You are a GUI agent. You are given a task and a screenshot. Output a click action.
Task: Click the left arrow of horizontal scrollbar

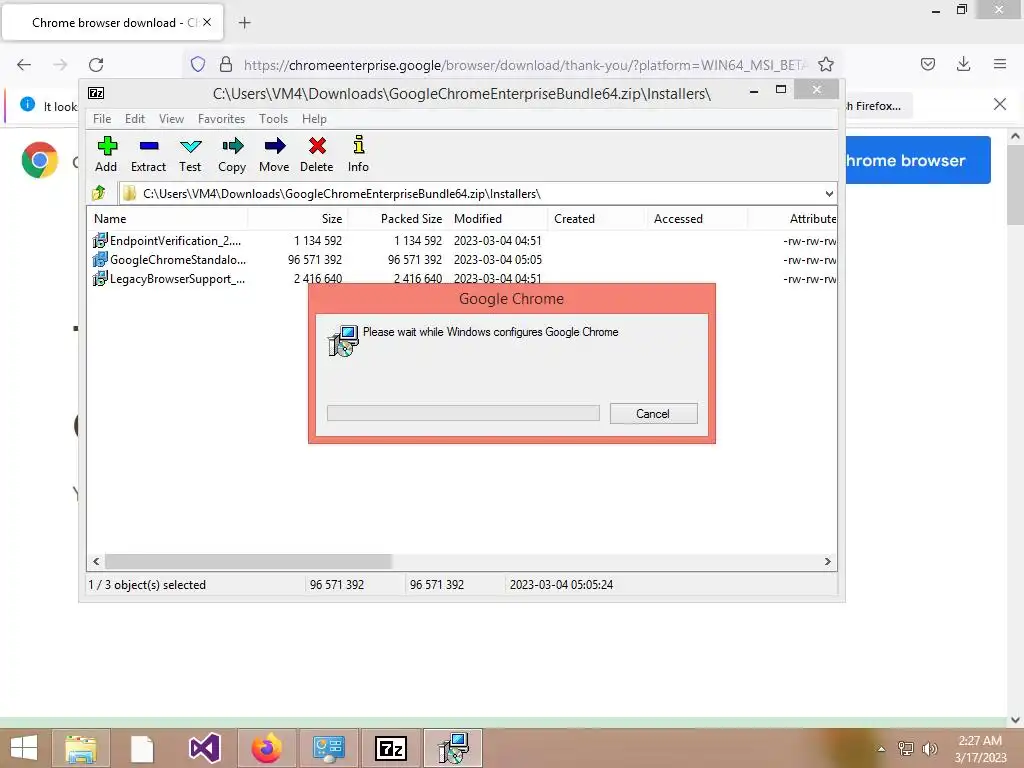[x=97, y=562]
